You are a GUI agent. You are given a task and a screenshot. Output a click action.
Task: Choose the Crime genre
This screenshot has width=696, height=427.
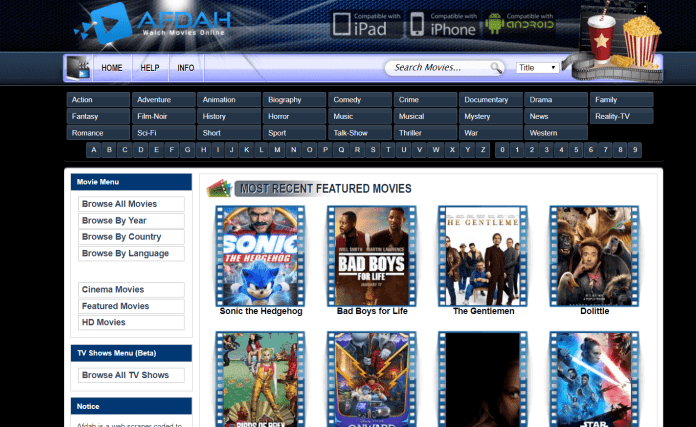tap(425, 100)
